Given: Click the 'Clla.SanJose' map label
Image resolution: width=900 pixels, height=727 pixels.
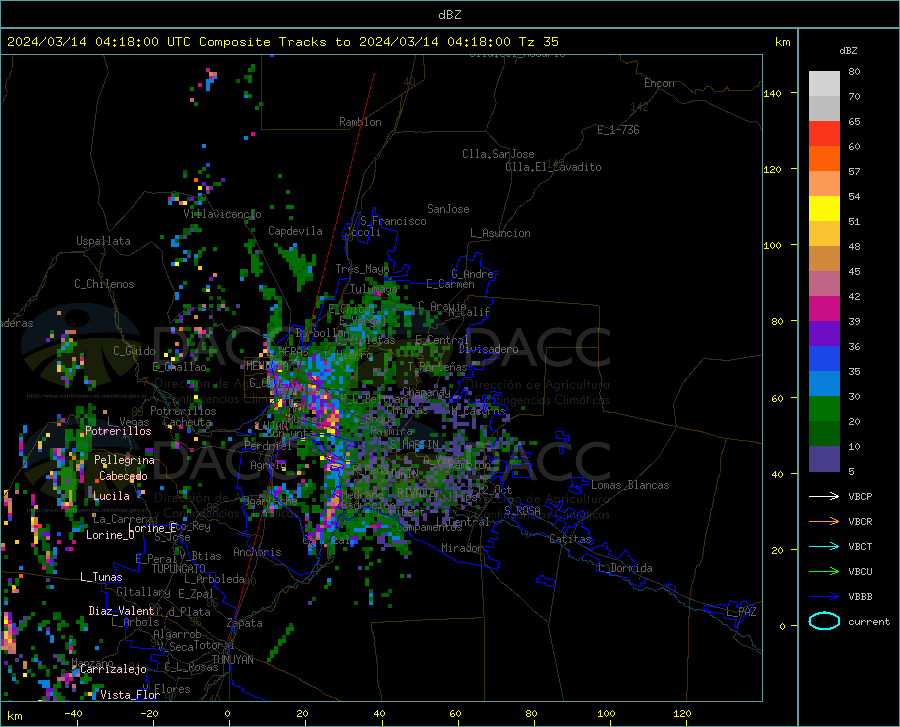Looking at the screenshot, I should 498,154.
